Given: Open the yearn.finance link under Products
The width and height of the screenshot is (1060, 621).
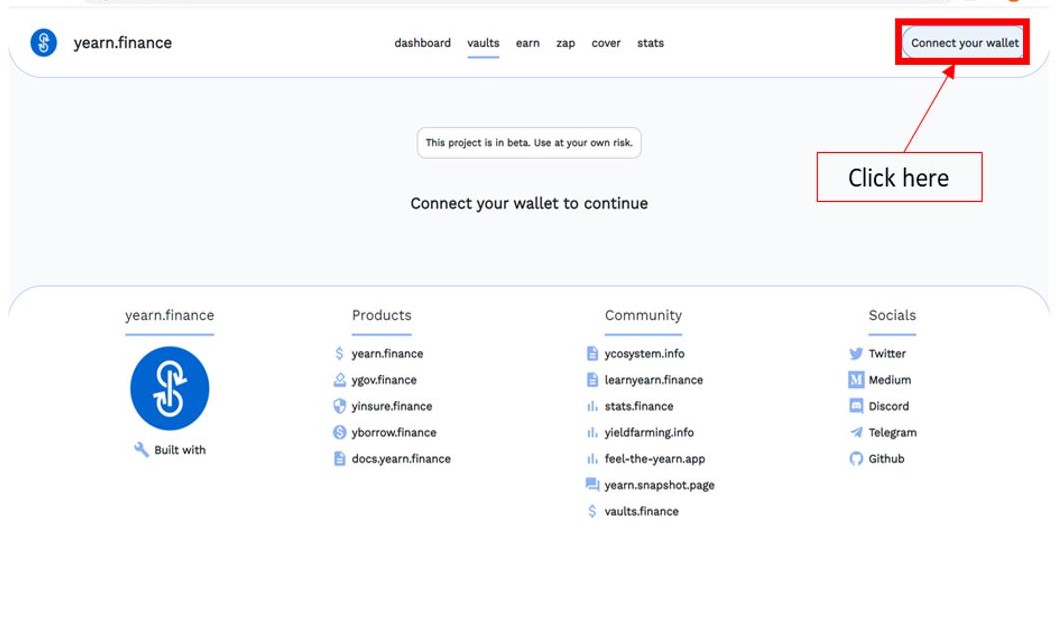Looking at the screenshot, I should (387, 353).
